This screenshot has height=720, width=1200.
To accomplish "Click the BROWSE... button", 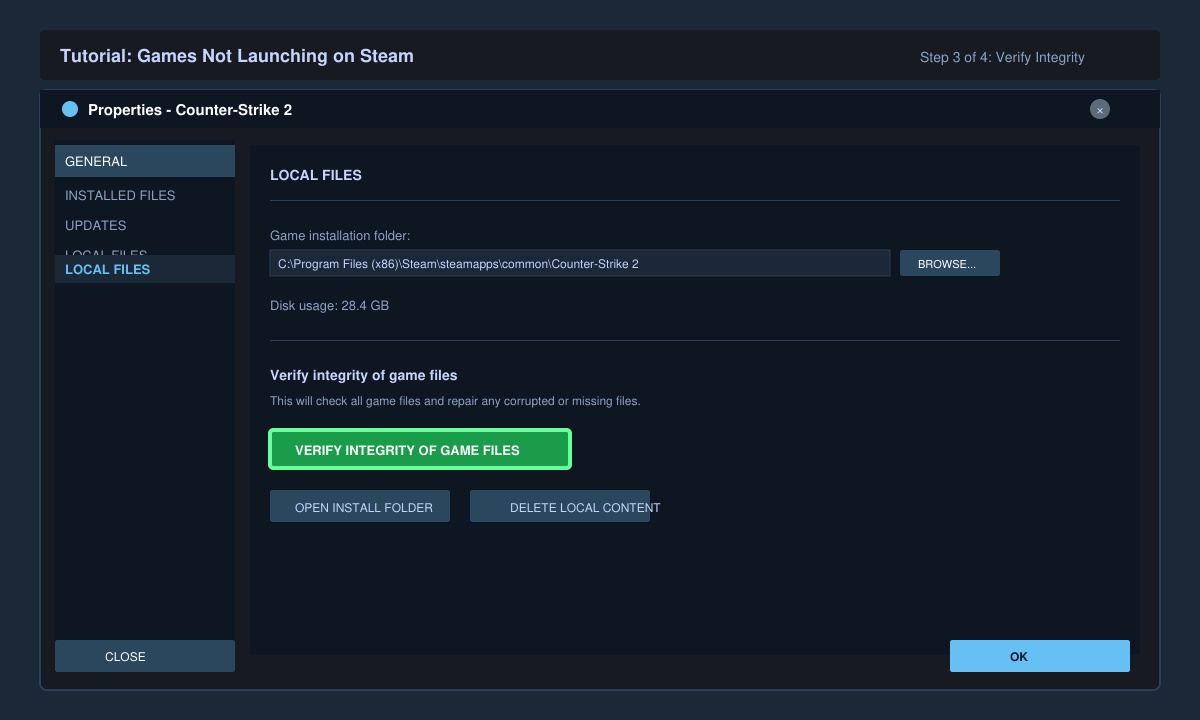I will click(x=950, y=263).
